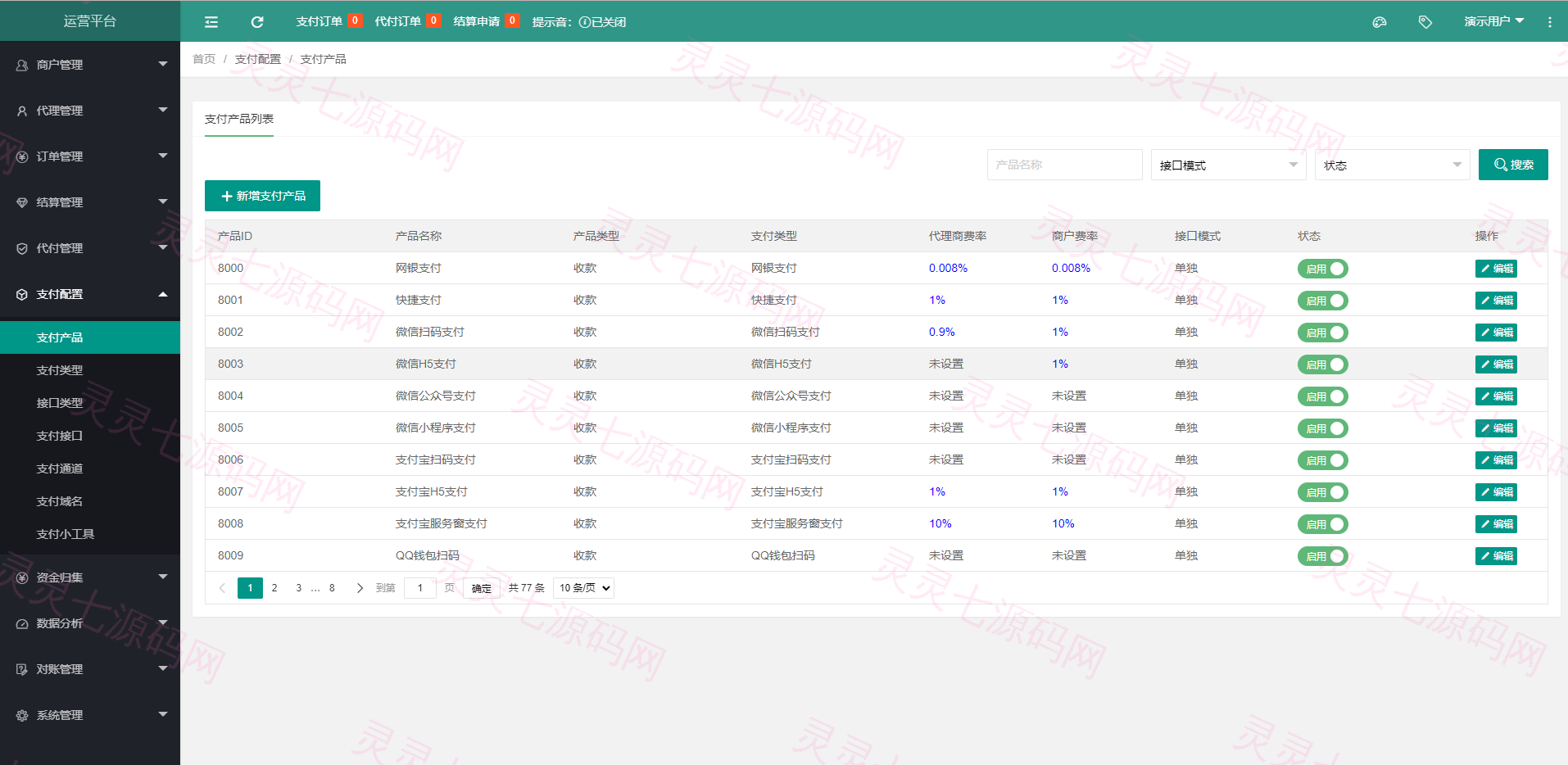Toggle status switch for 微信H5支付
The image size is (1568, 765).
(1322, 364)
